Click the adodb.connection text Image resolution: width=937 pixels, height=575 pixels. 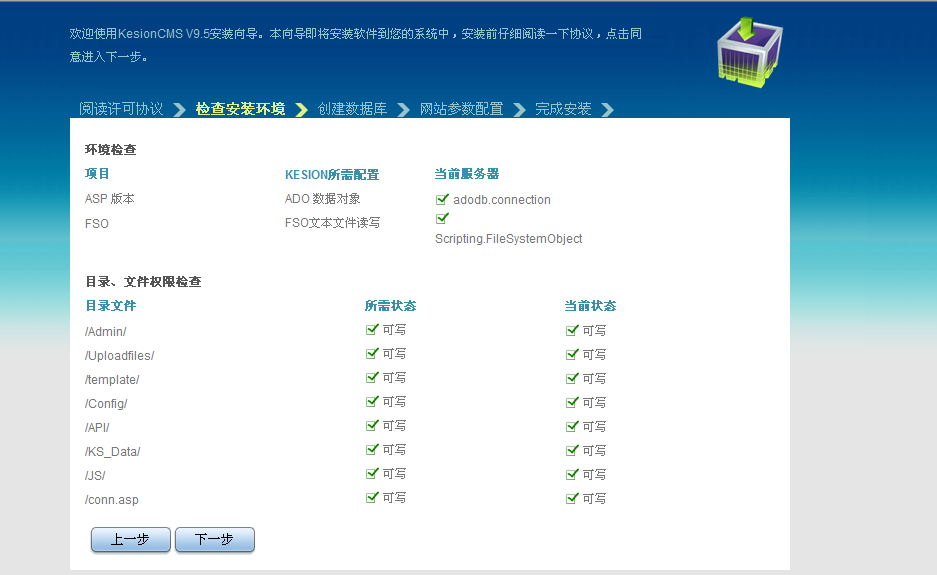[x=502, y=200]
